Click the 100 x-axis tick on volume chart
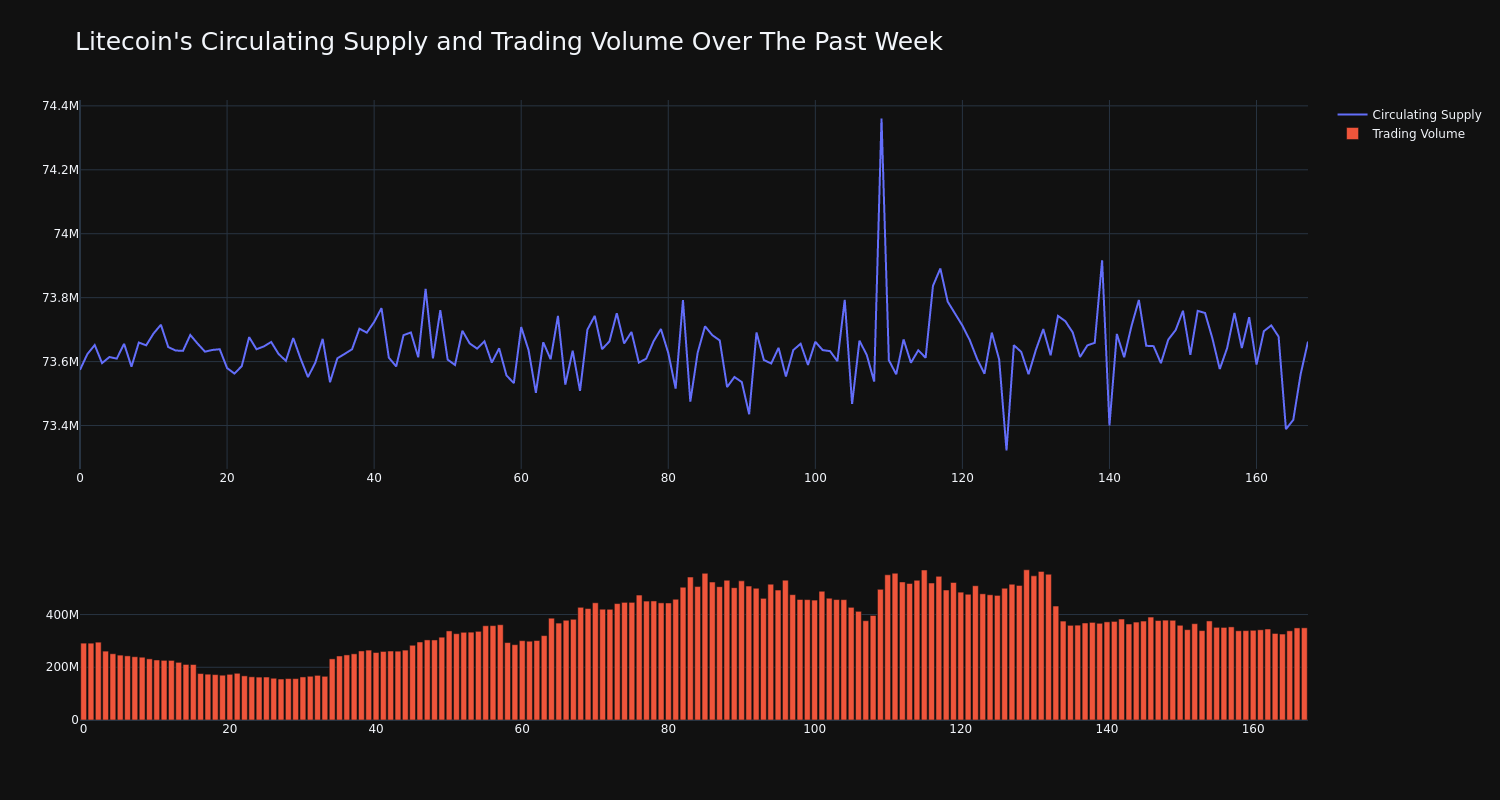 pos(815,729)
